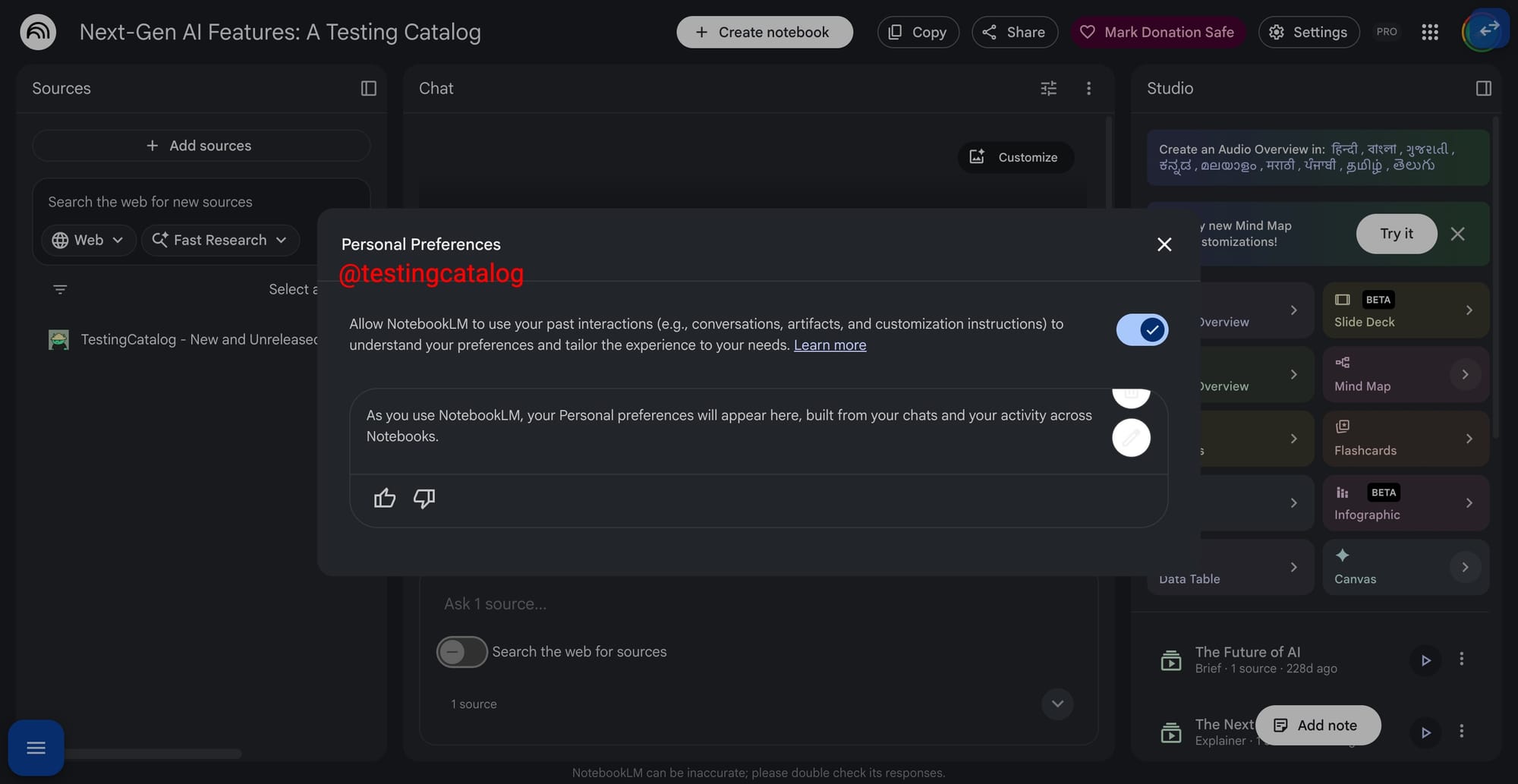Click the thumbs up feedback icon
Viewport: 1518px width, 784px height.
385,498
